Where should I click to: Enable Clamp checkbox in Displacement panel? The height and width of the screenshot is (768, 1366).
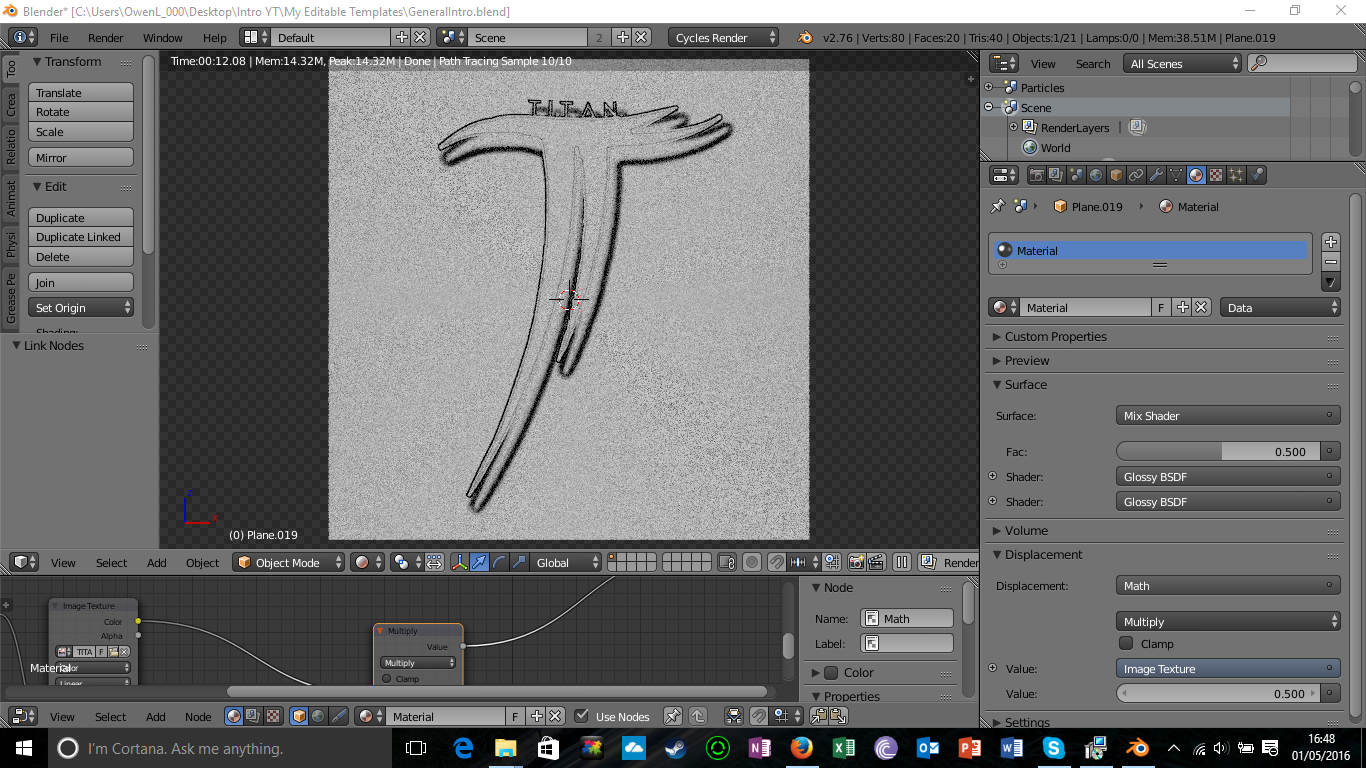pyautogui.click(x=1126, y=644)
